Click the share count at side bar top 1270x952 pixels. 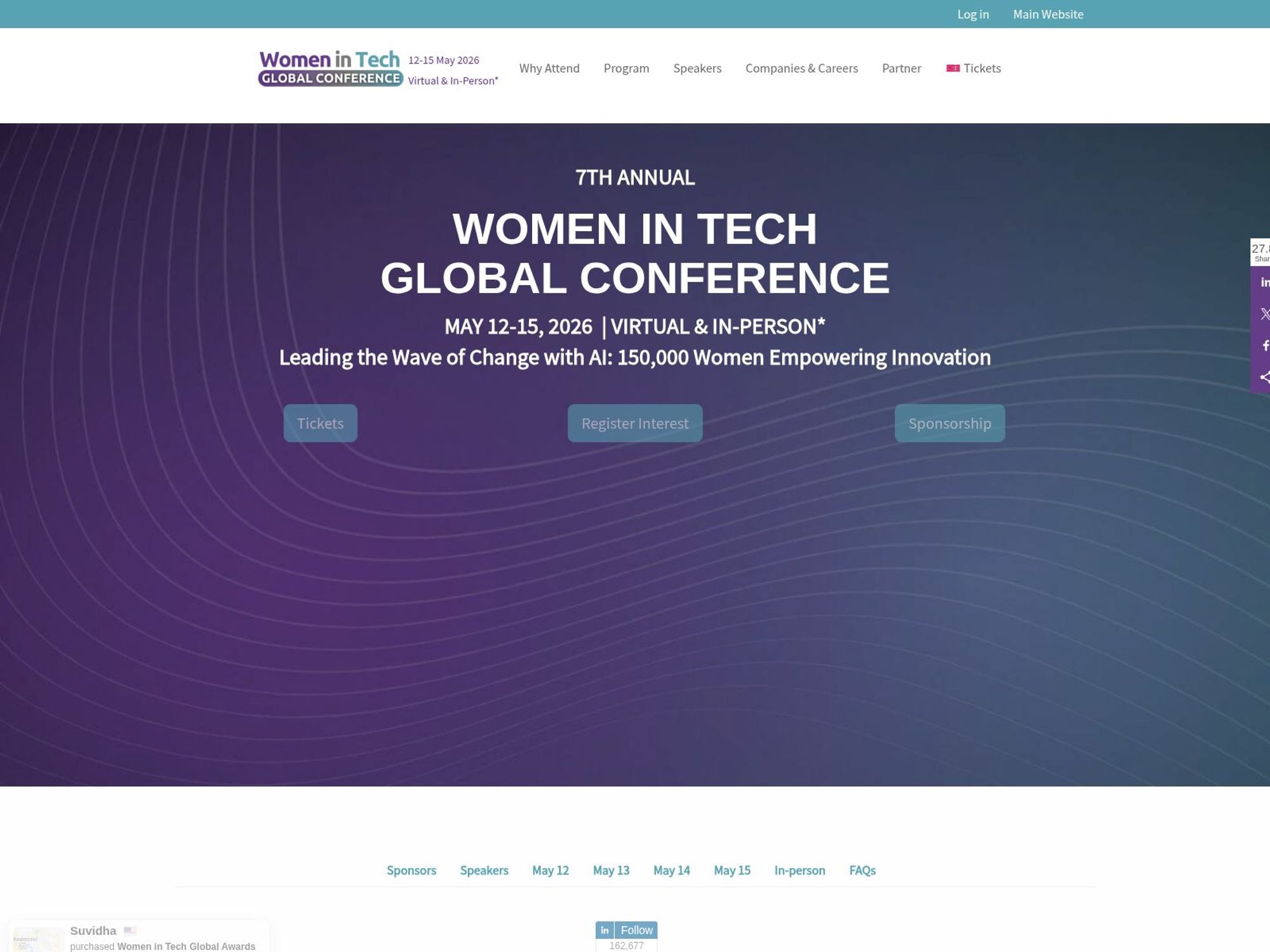(x=1260, y=252)
